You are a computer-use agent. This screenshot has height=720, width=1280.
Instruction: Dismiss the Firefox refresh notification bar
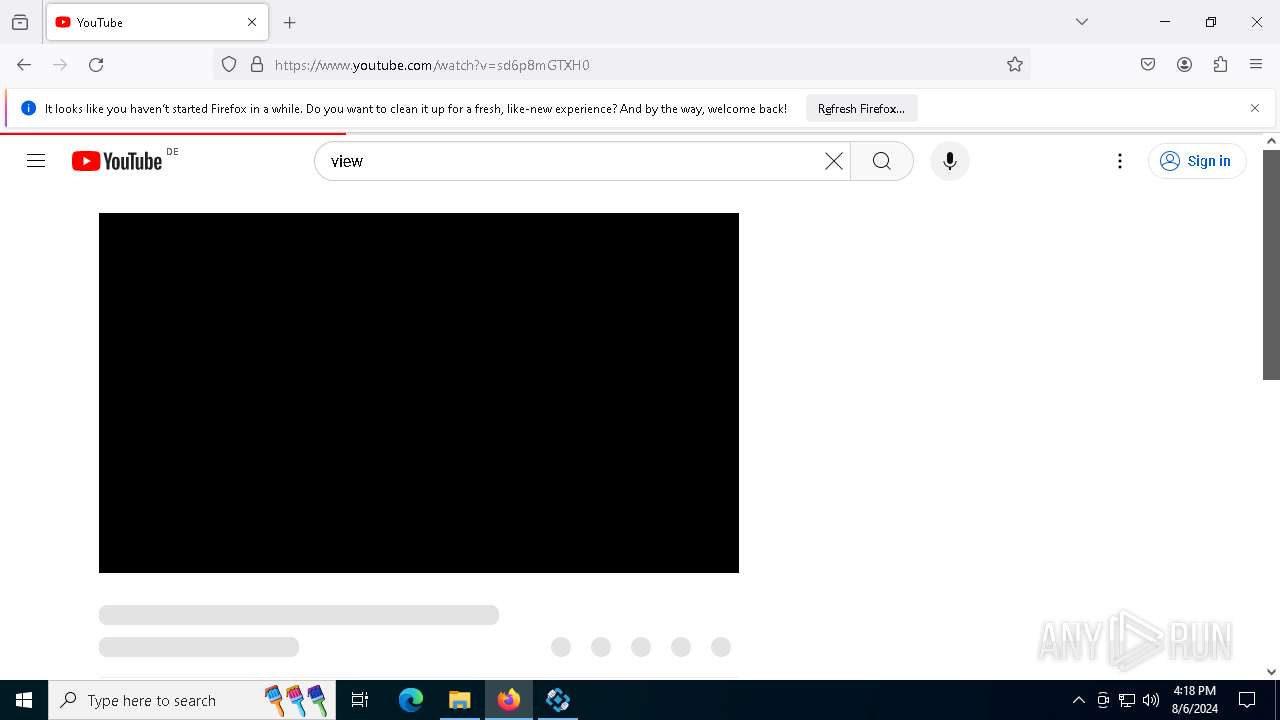(1255, 108)
